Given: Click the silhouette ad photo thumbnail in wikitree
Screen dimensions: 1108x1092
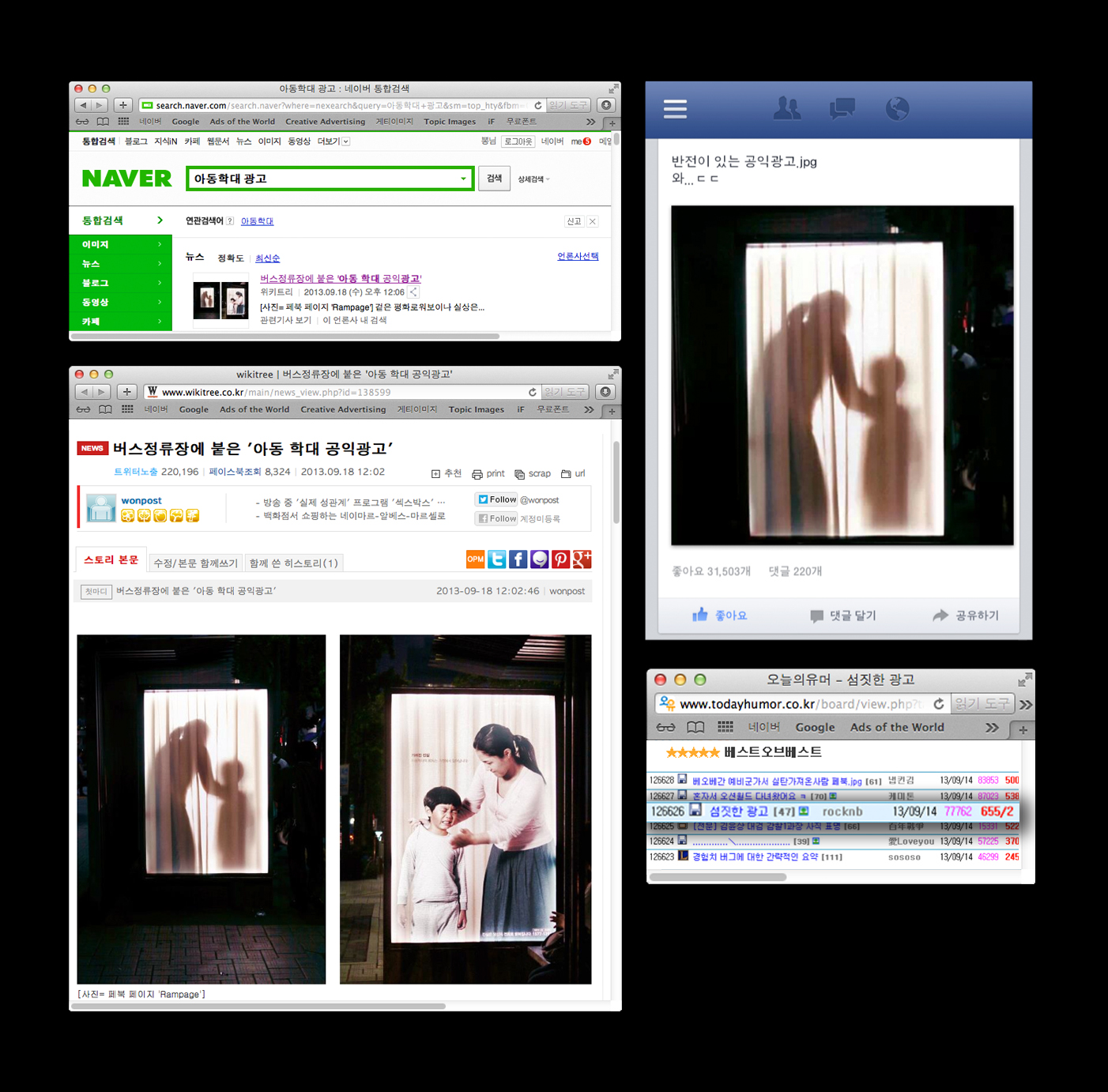Looking at the screenshot, I should (x=202, y=809).
